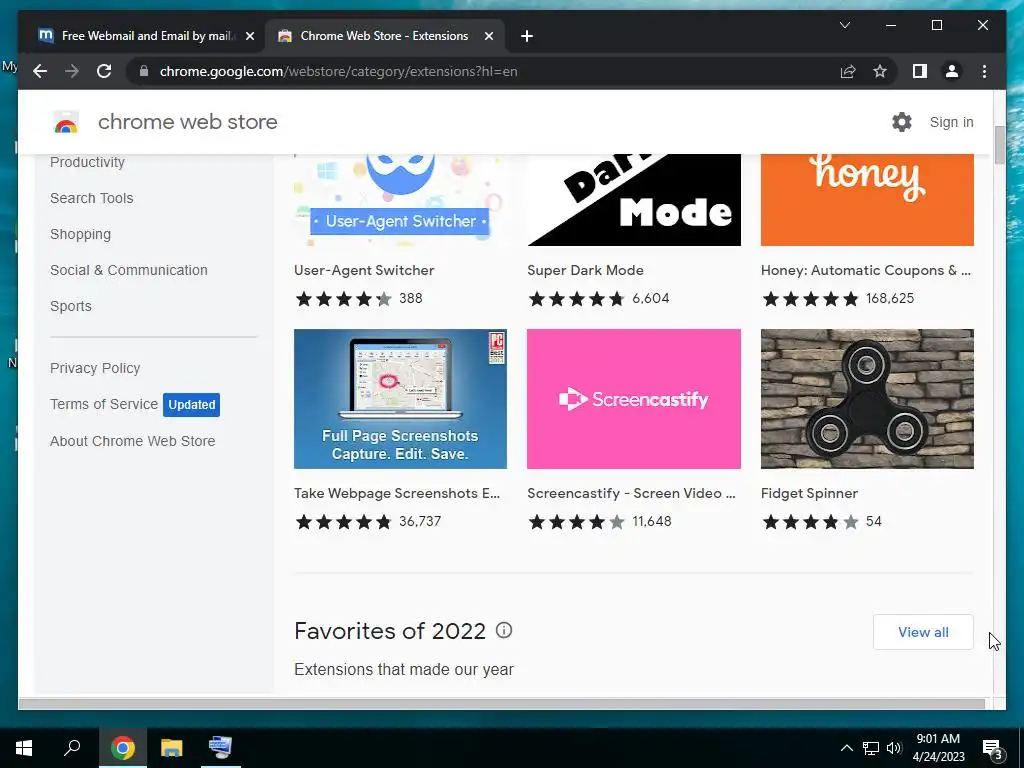1024x768 pixels.
Task: Open the Chrome side panel
Action: 920,71
